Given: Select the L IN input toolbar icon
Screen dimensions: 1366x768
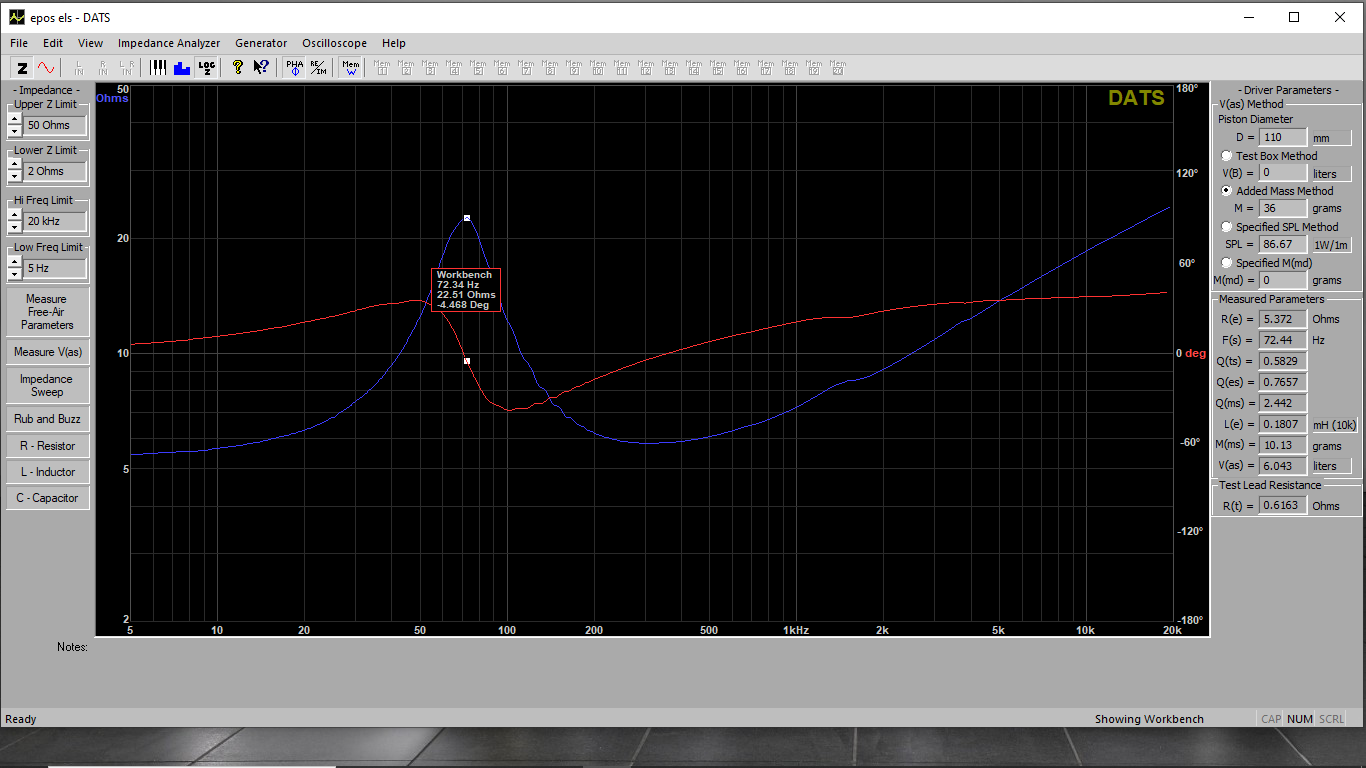Looking at the screenshot, I should coord(79,68).
